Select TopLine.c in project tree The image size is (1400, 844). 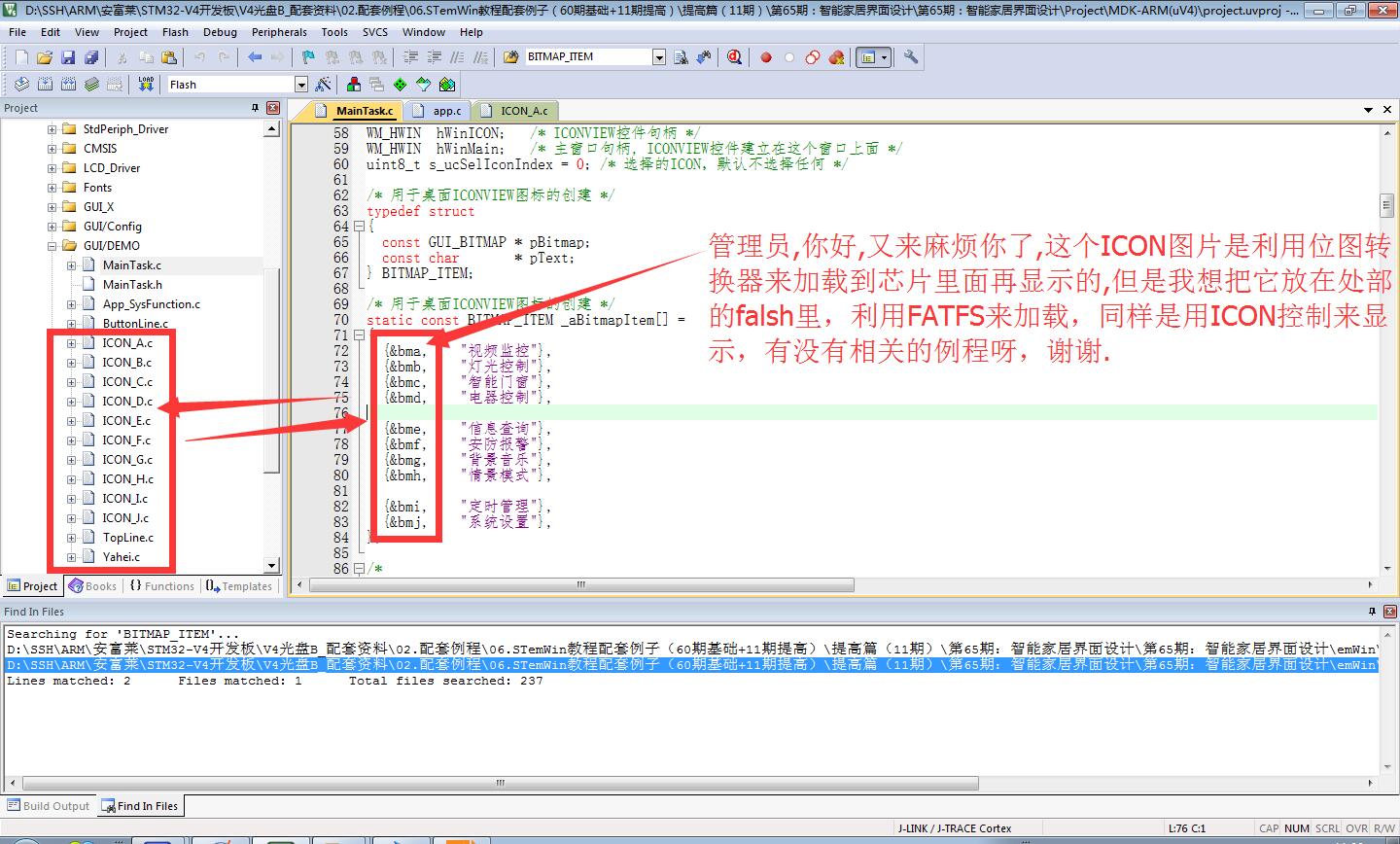[x=128, y=538]
